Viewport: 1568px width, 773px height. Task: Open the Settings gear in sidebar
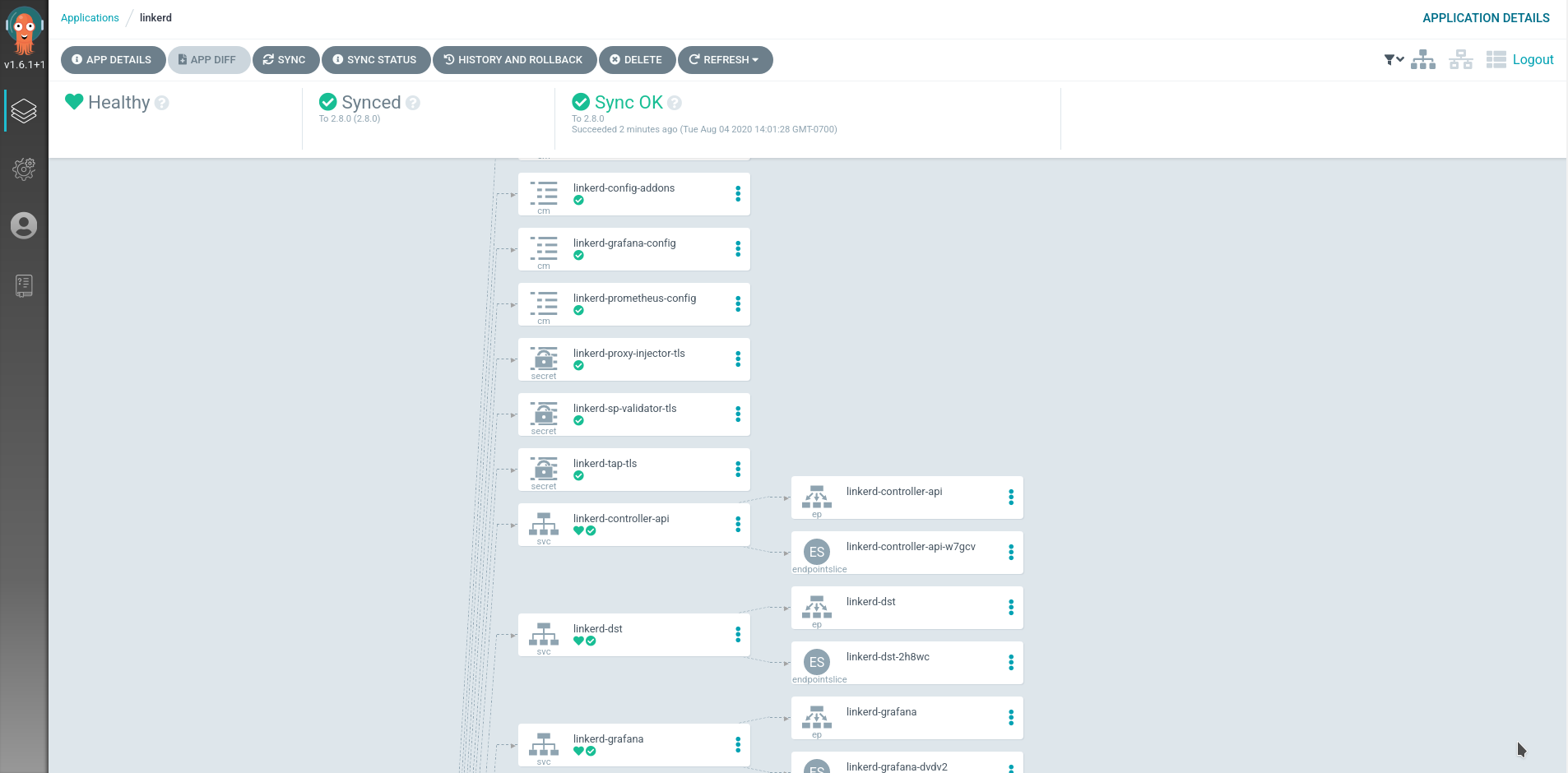(x=24, y=169)
